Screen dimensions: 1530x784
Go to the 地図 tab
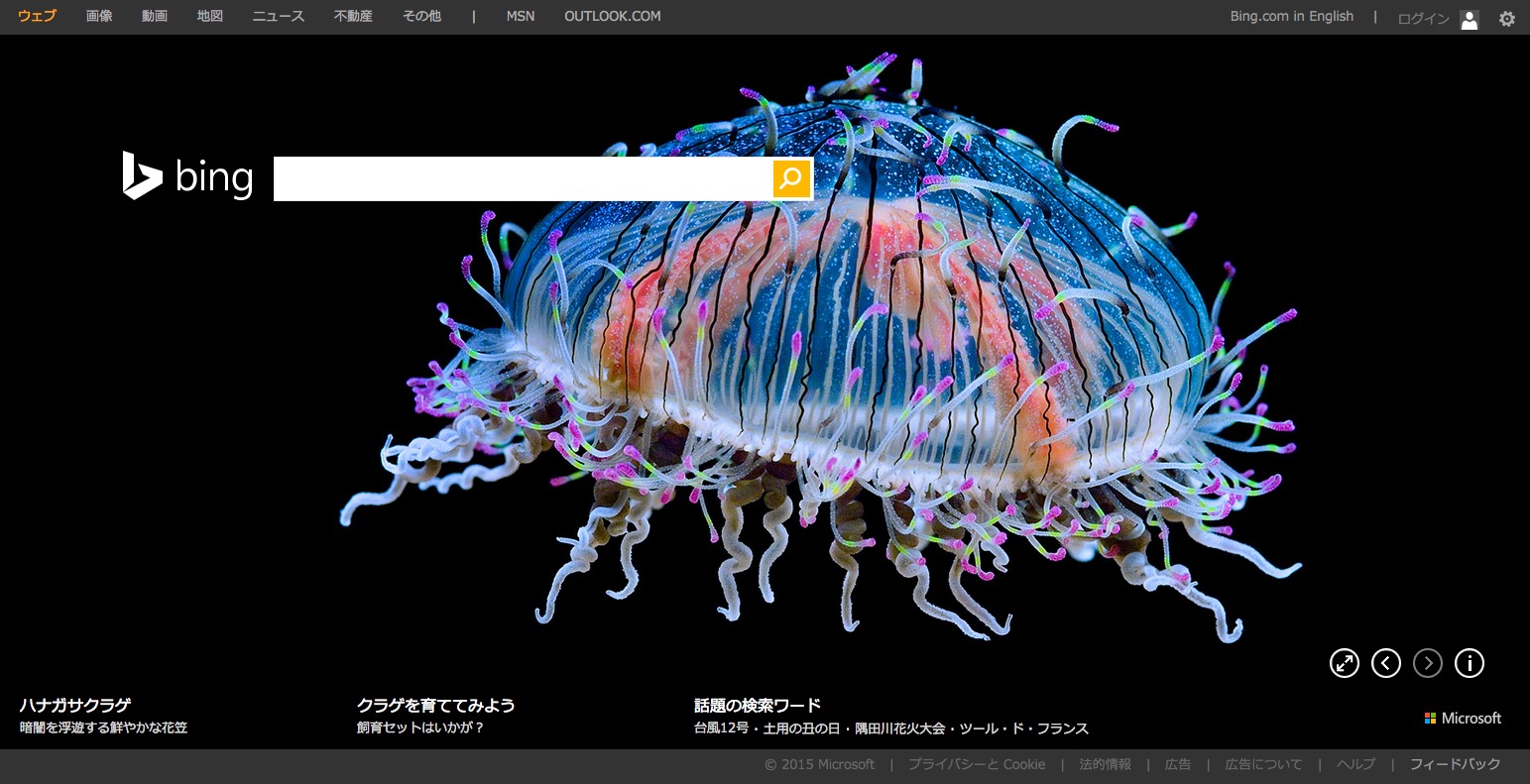coord(210,17)
